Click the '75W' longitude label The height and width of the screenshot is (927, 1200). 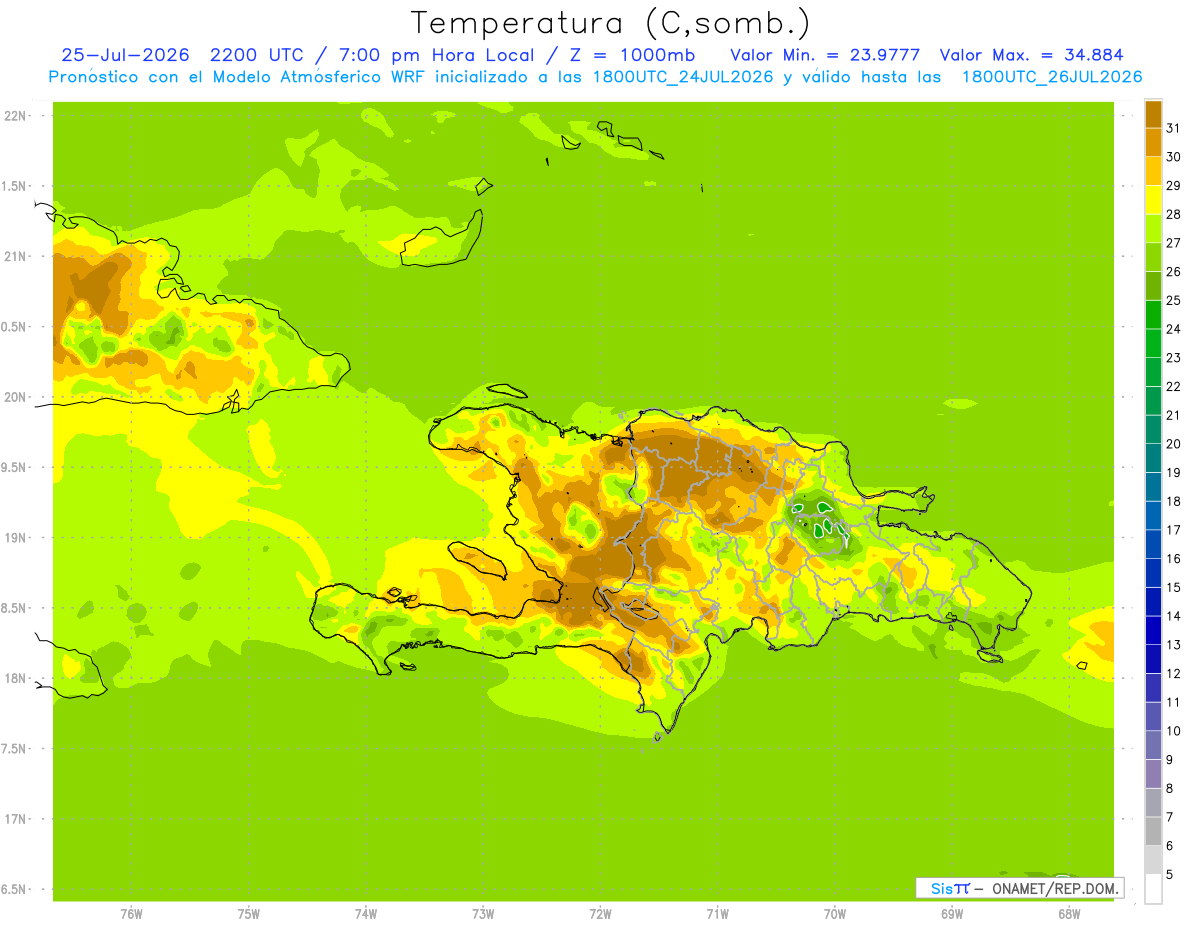(248, 913)
